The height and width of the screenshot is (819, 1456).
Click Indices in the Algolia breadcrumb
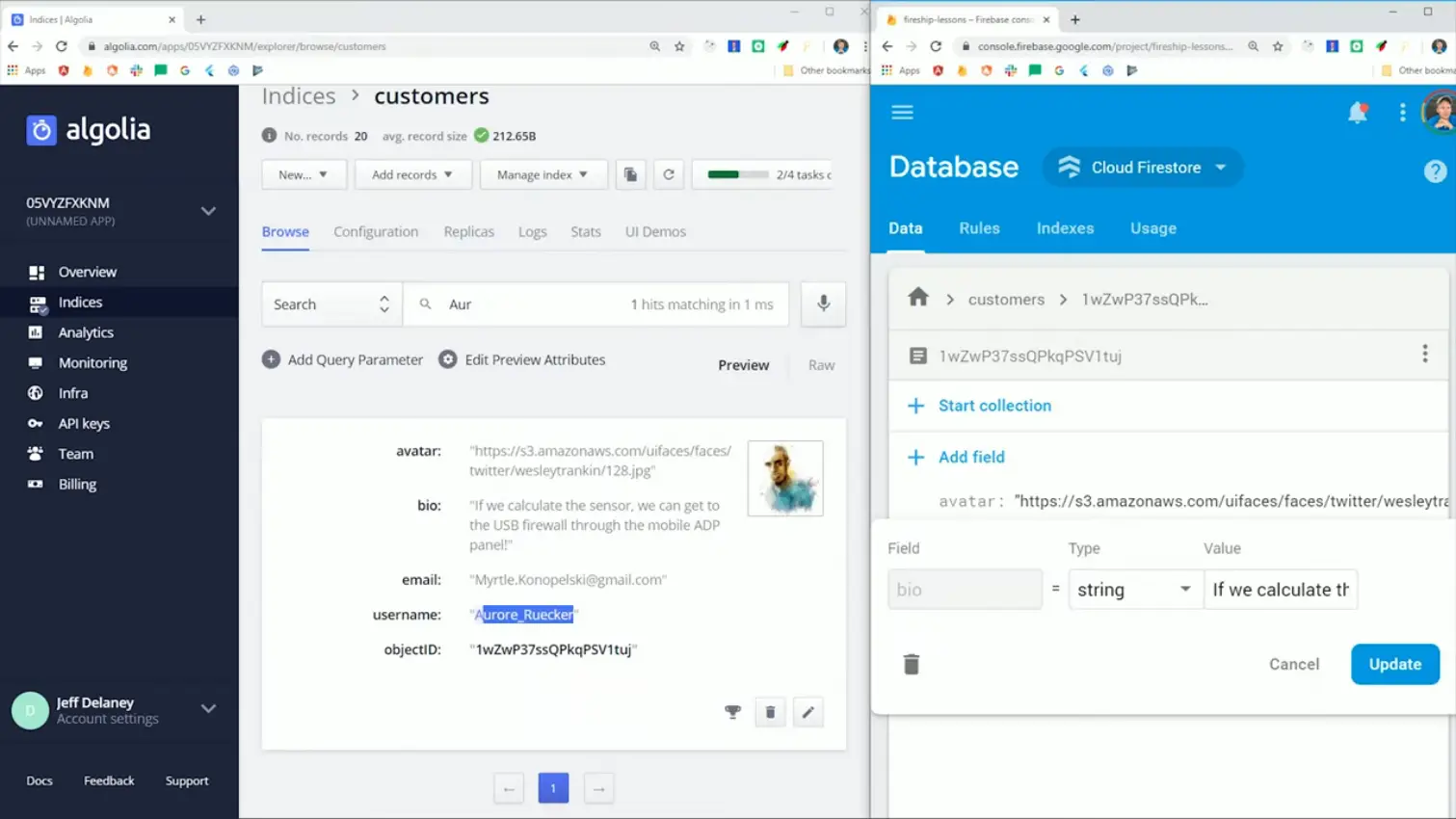click(x=299, y=95)
